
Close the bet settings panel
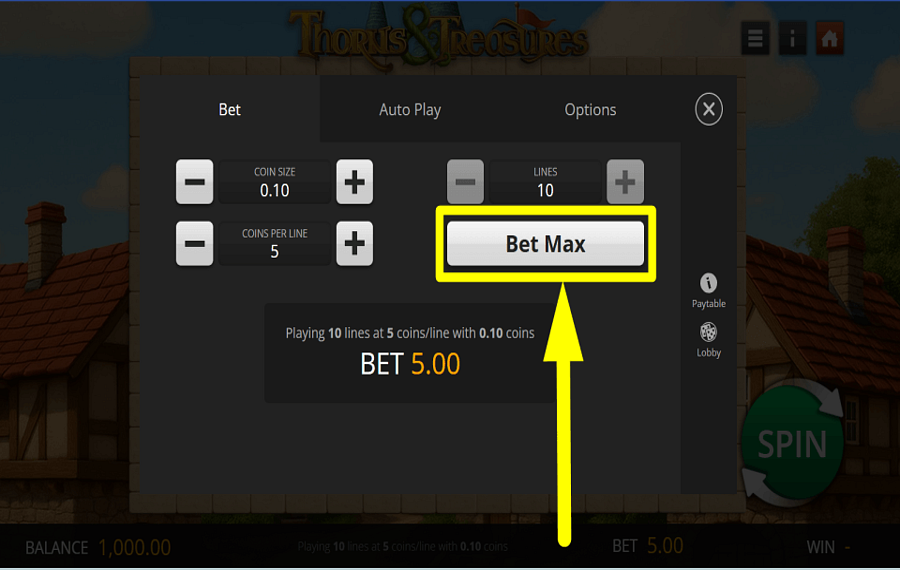pyautogui.click(x=709, y=109)
